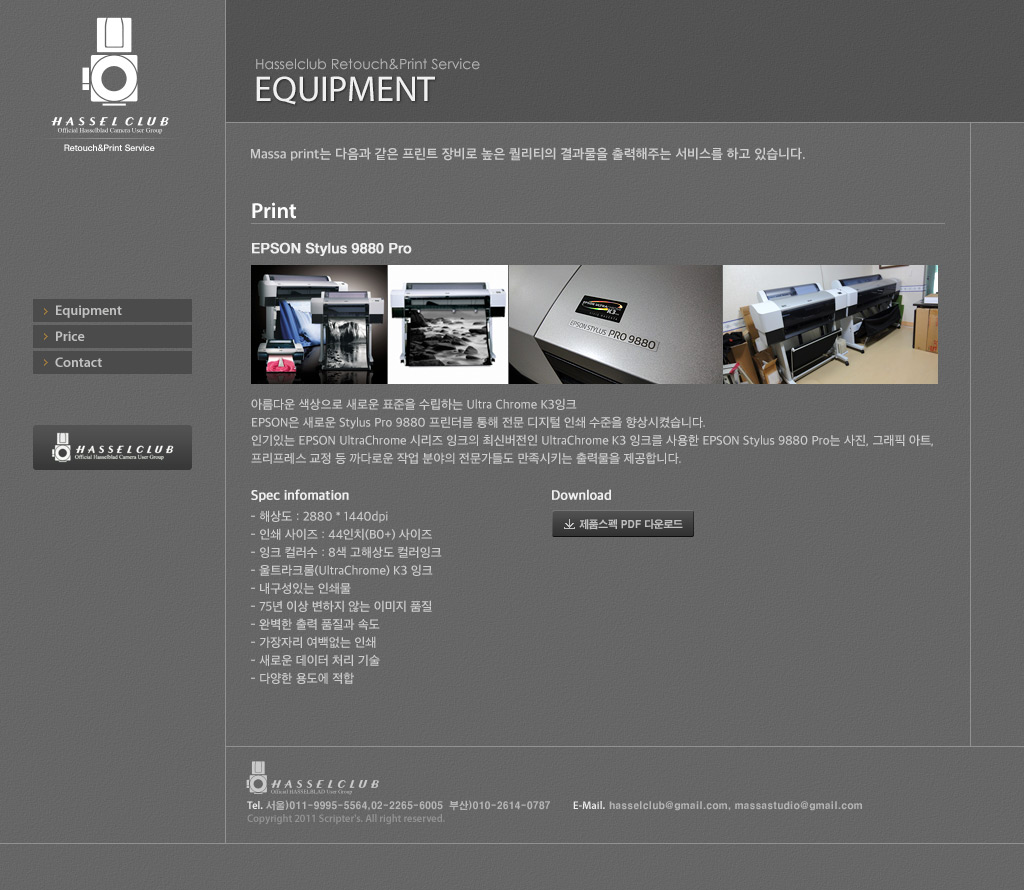Click the hasselclub@gmail.com email address
This screenshot has height=890, width=1024.
coord(668,805)
